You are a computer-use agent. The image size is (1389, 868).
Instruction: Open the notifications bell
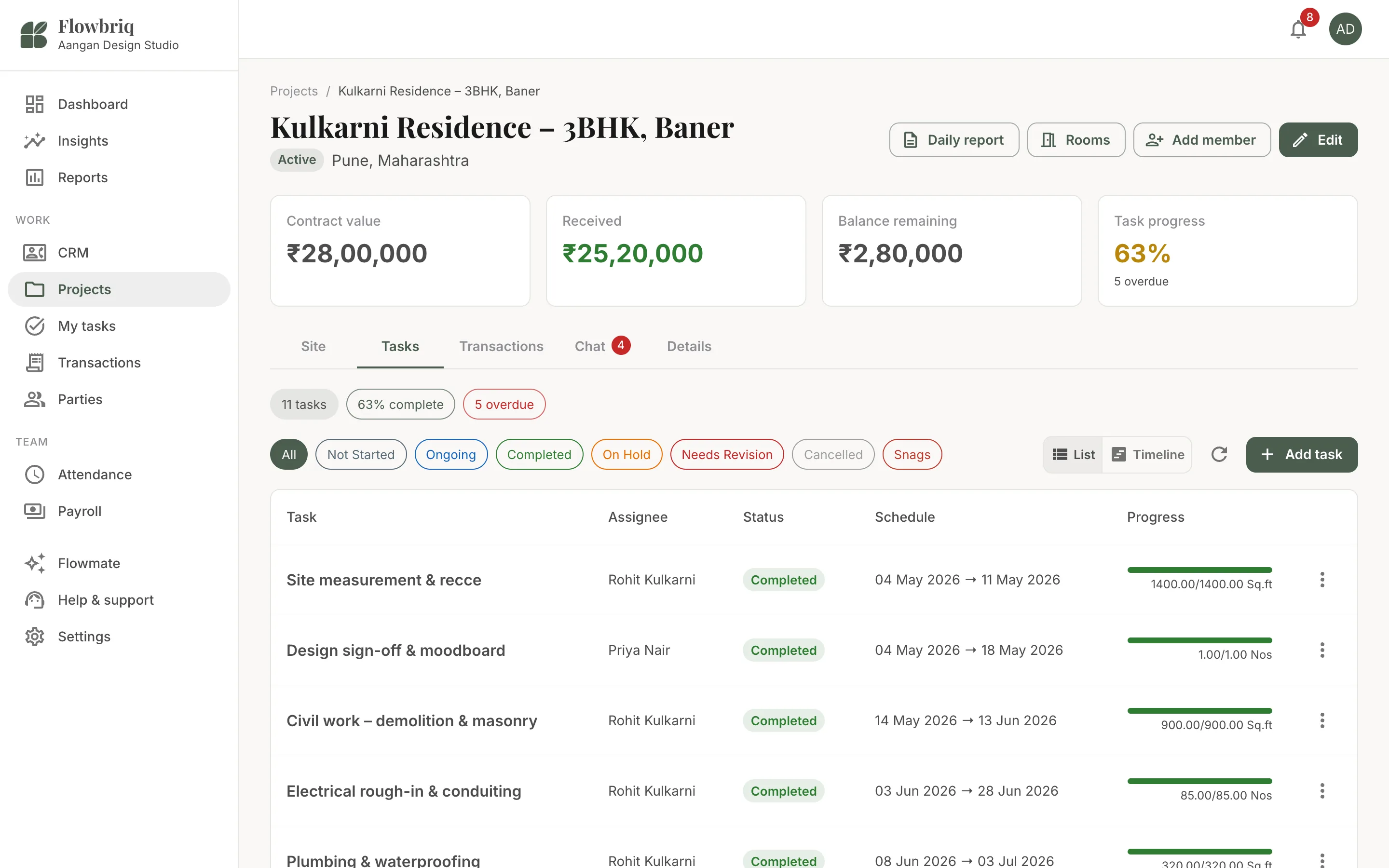coord(1298,29)
